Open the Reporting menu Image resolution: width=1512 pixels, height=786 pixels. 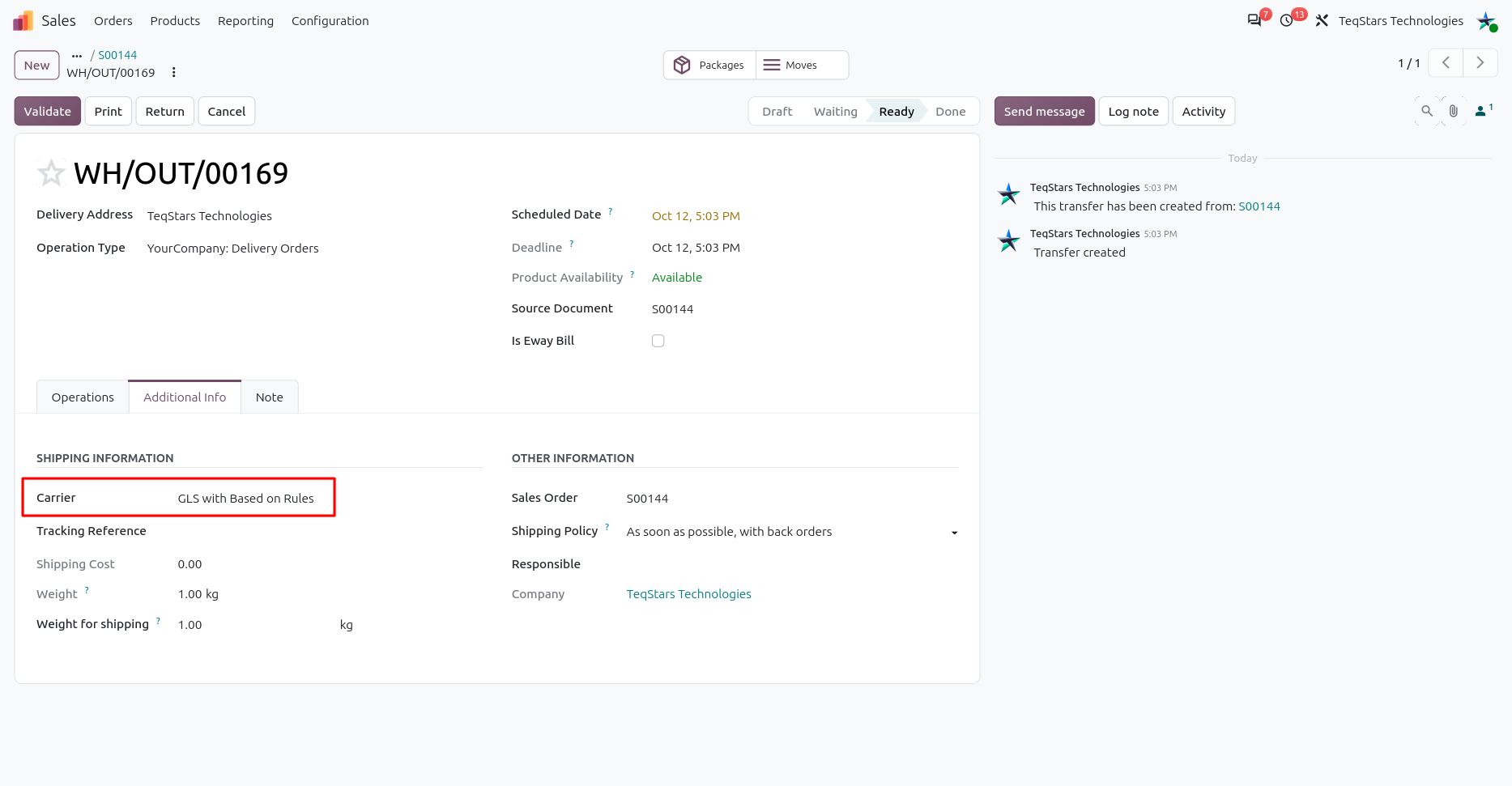[x=245, y=21]
